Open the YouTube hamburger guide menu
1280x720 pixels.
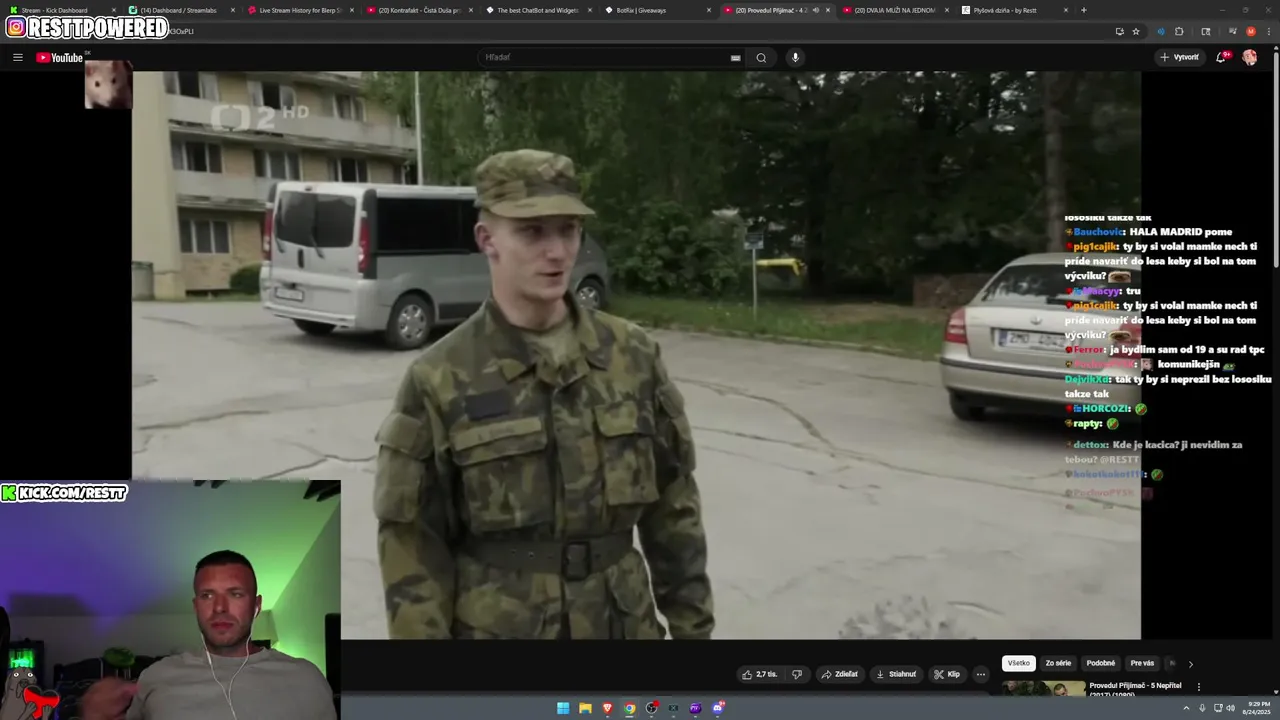pyautogui.click(x=17, y=57)
